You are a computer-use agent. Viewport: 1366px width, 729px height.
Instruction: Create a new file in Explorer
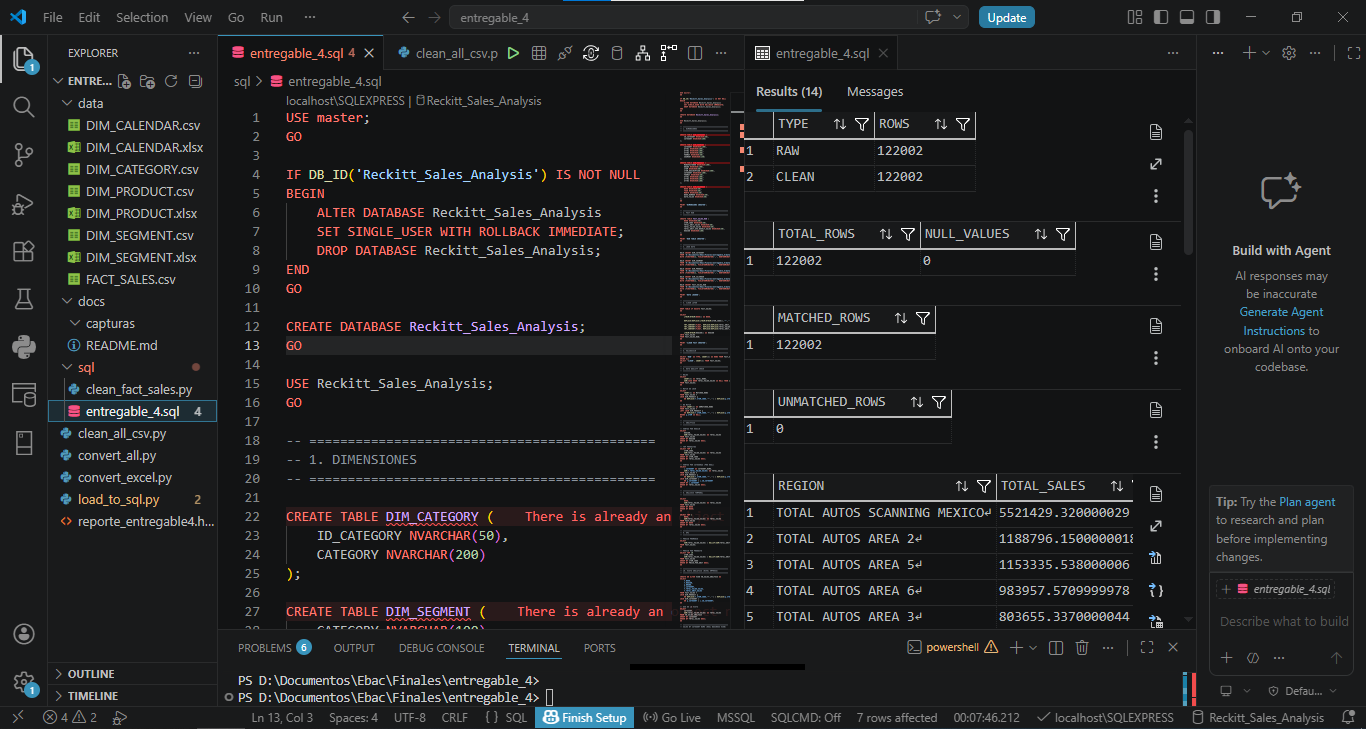[x=124, y=81]
